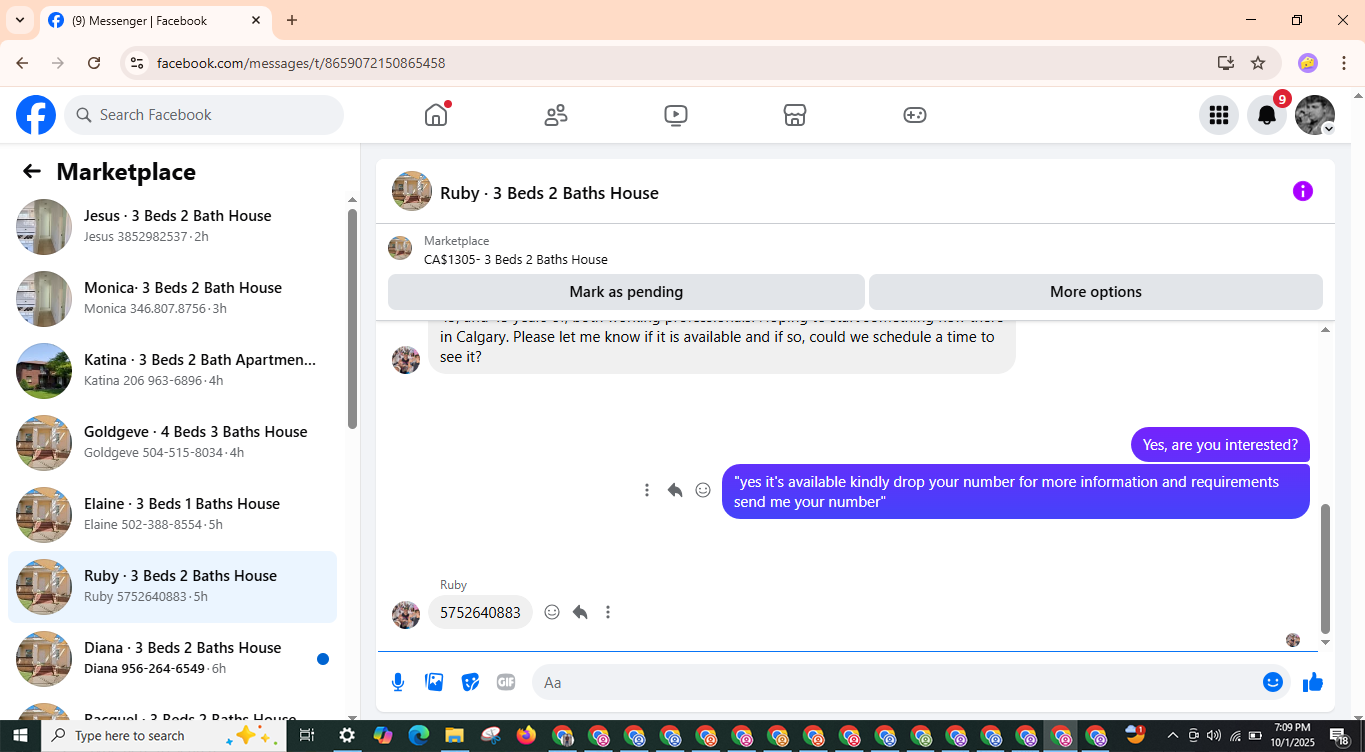Open the notifications bell
The image size is (1365, 752).
1267,115
